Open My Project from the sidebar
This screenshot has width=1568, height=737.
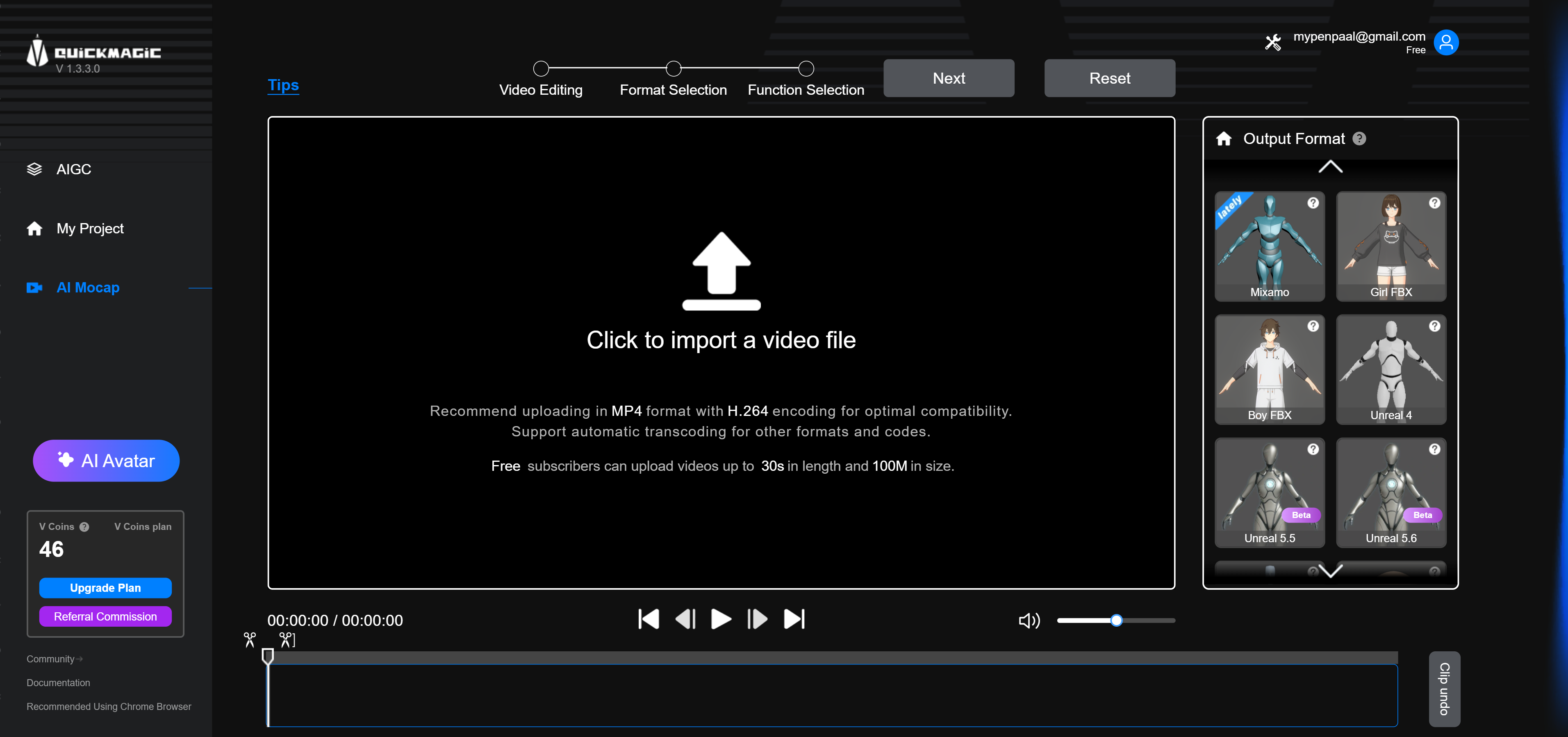(89, 228)
